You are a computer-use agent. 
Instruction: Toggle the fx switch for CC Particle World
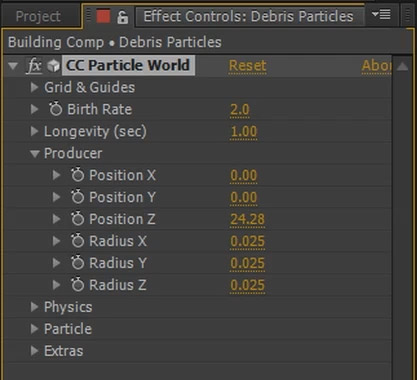tap(34, 65)
